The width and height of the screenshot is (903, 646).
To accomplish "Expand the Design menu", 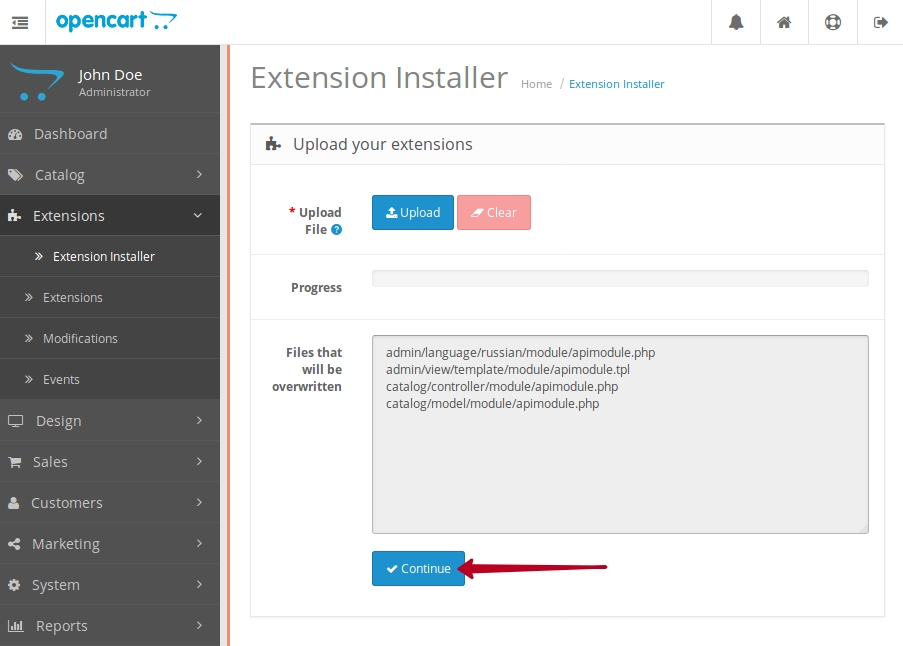I will coord(108,421).
